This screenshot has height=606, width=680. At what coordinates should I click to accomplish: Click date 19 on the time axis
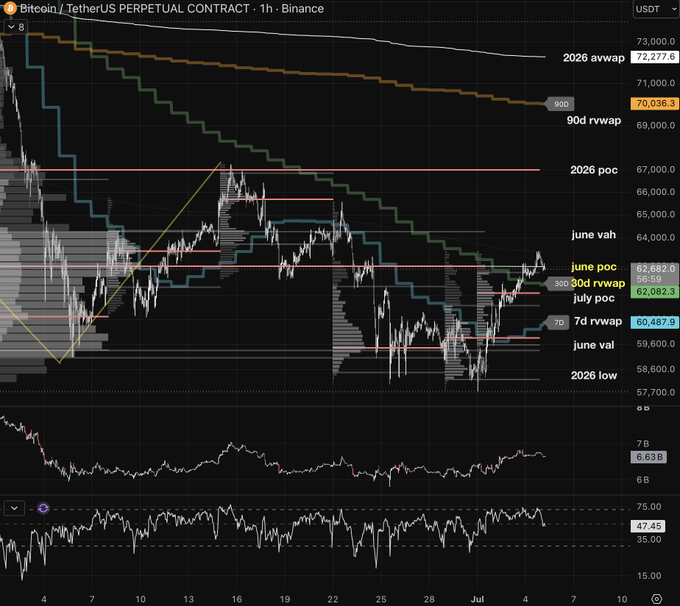click(x=284, y=599)
